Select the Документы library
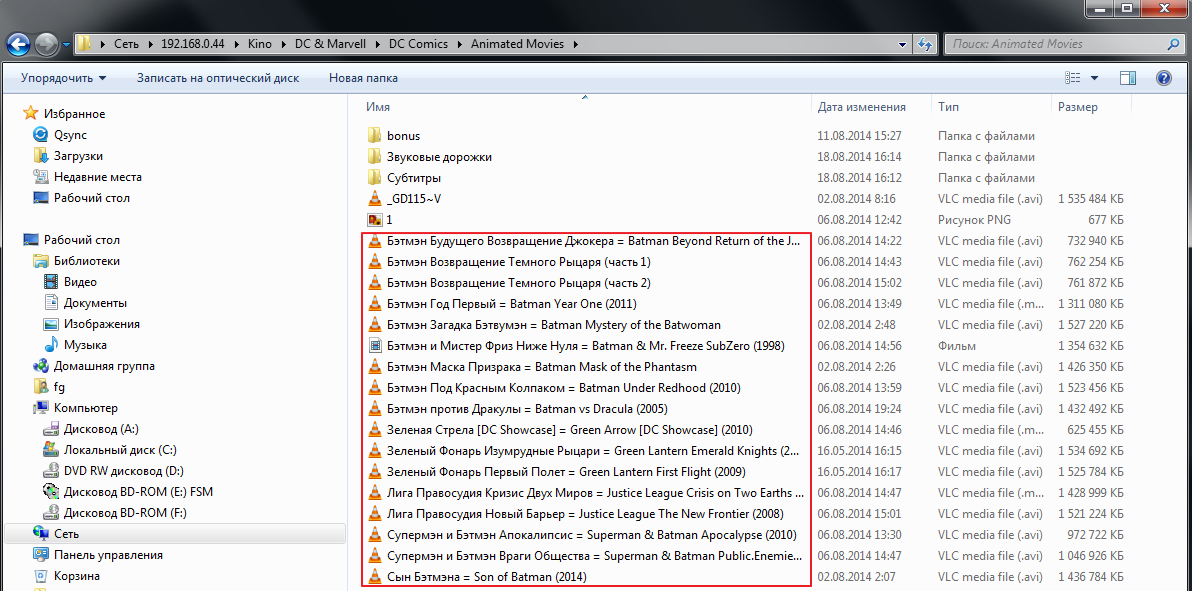Viewport: 1192px width, 591px height. coord(95,303)
